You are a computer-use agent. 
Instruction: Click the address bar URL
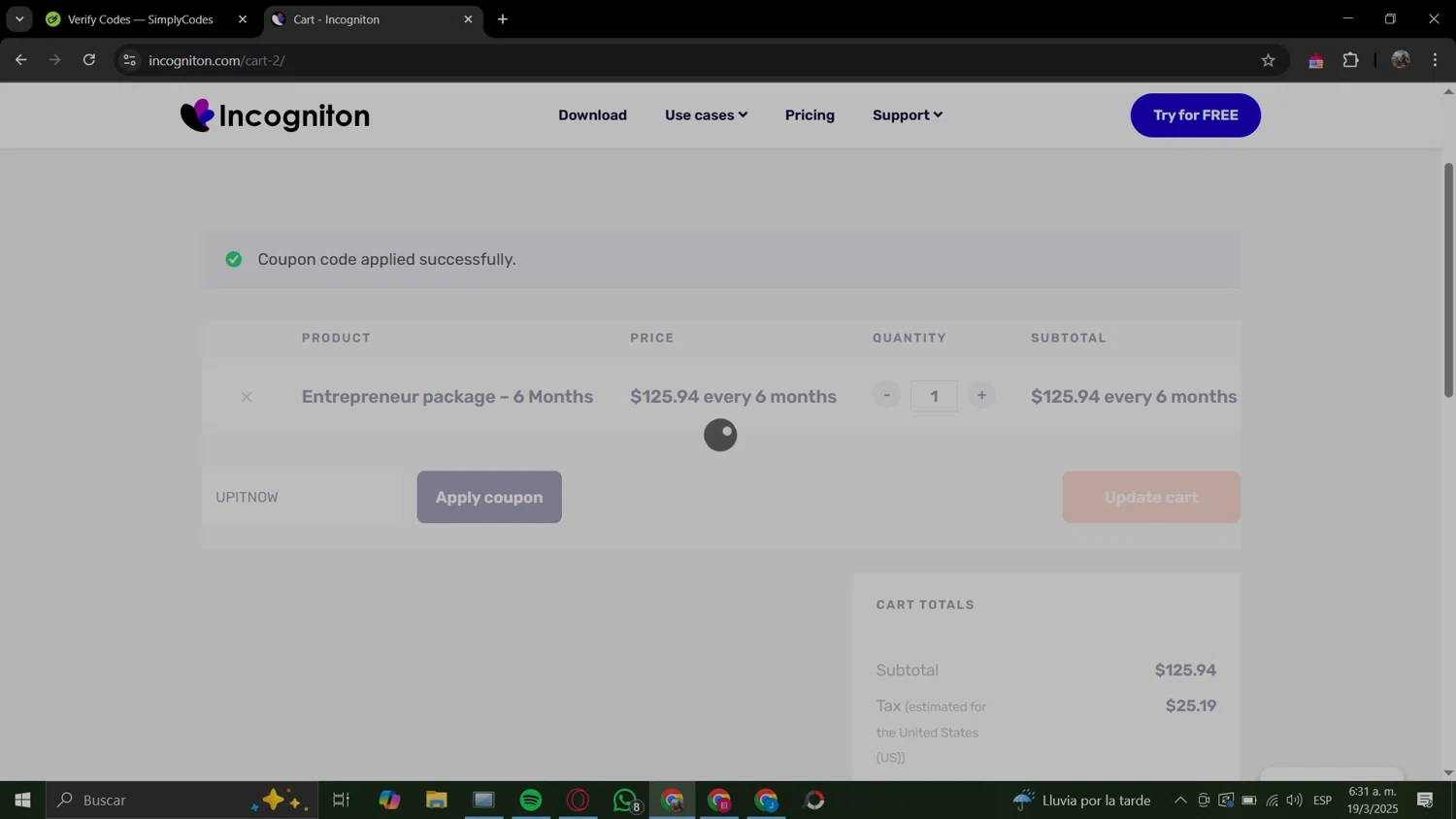click(216, 60)
